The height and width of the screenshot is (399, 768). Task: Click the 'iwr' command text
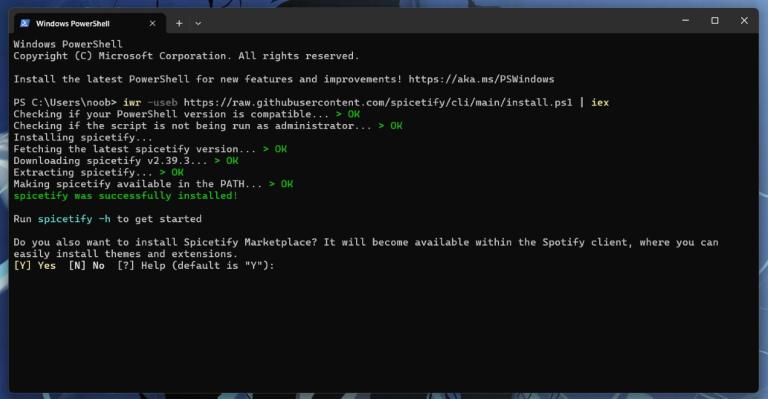pyautogui.click(x=132, y=103)
